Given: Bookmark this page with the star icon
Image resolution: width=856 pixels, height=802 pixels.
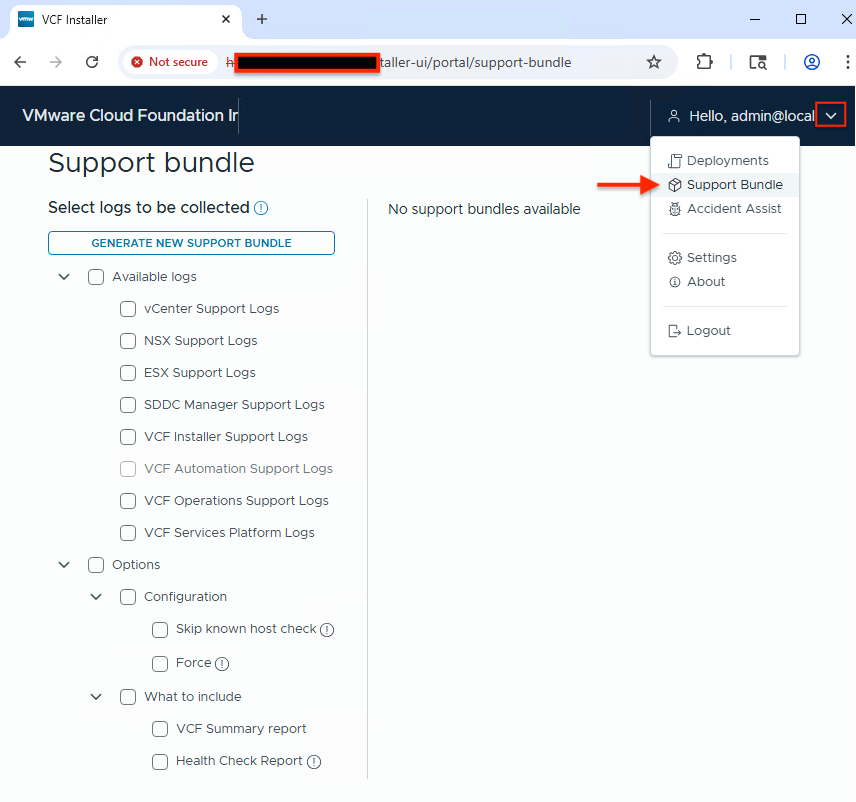Looking at the screenshot, I should 653,62.
